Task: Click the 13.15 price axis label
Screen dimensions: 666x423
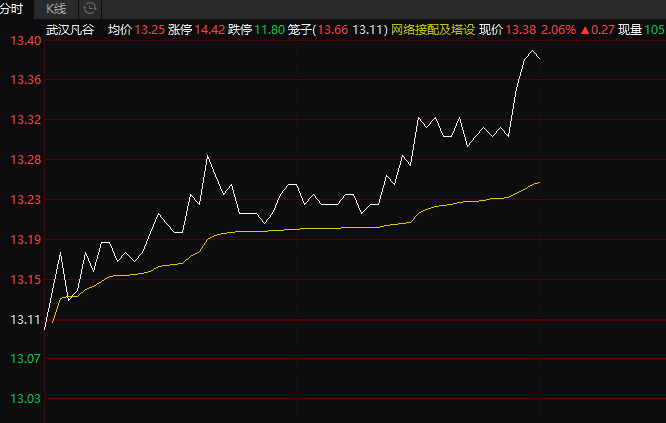Action: pyautogui.click(x=26, y=279)
